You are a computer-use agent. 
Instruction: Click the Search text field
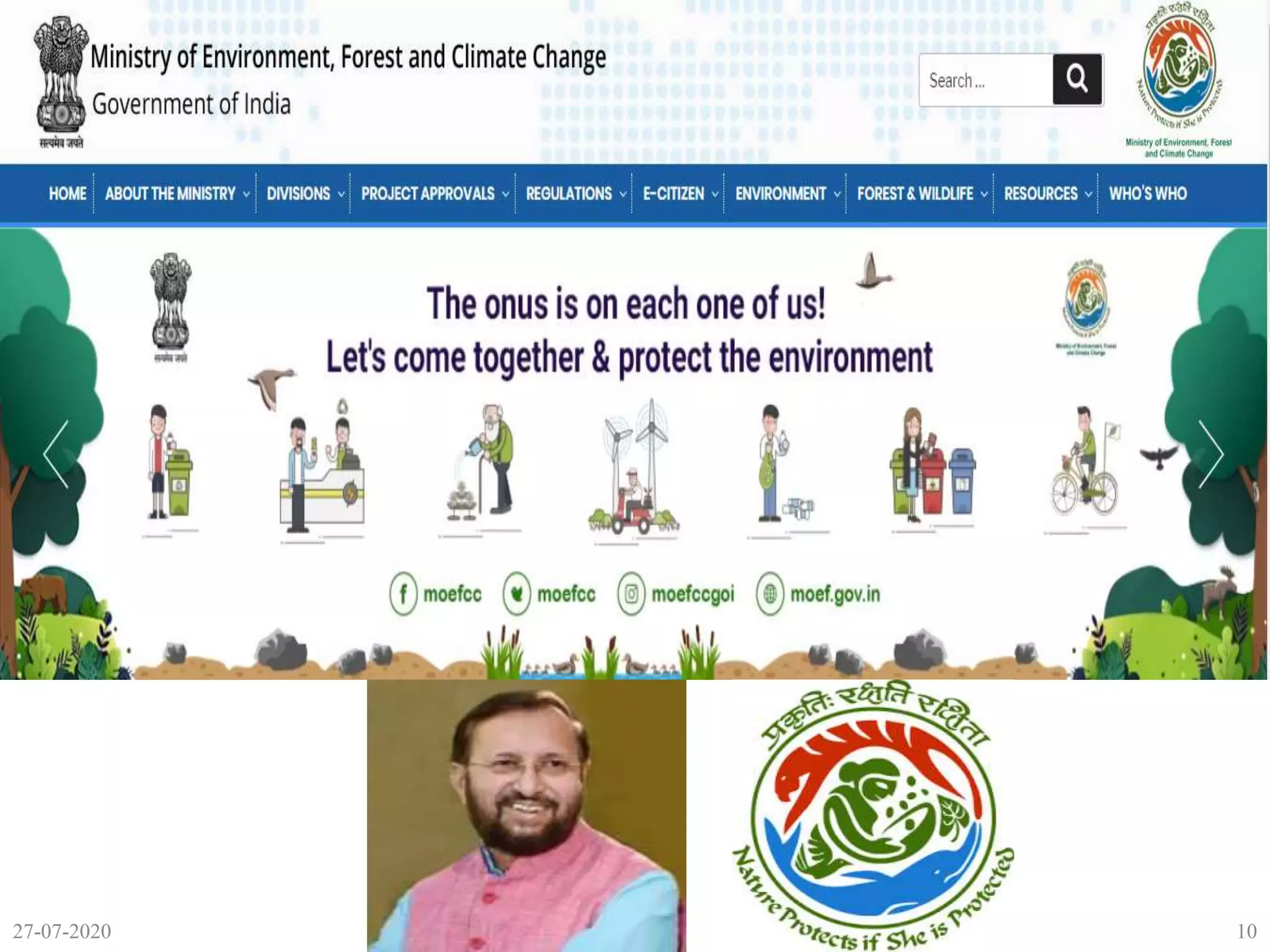(986, 80)
